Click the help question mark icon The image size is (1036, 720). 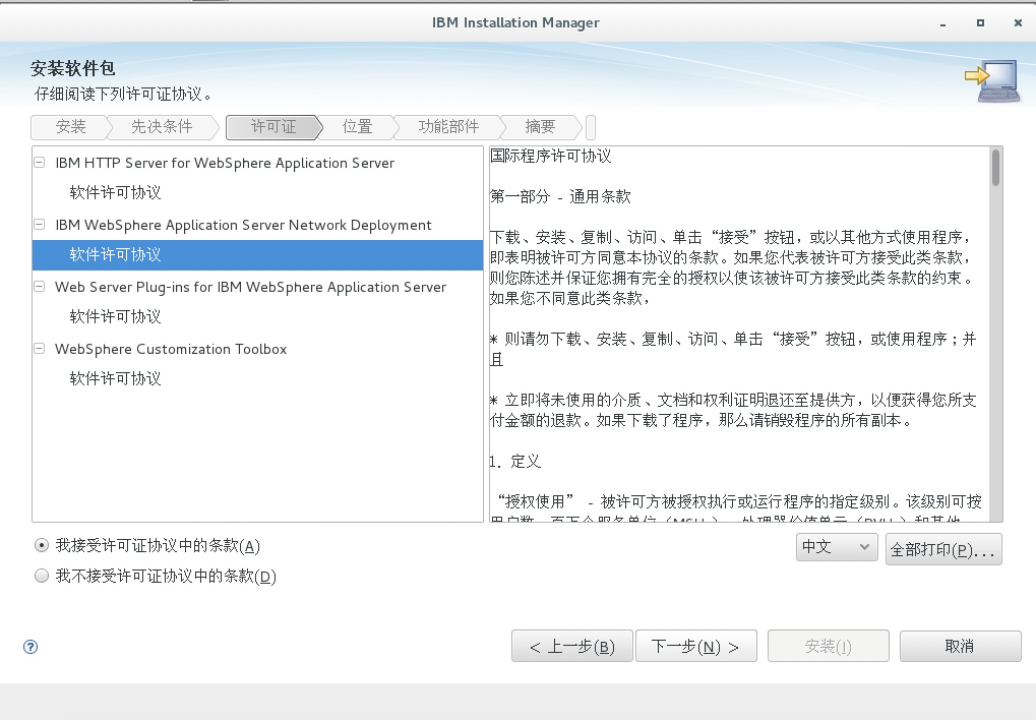[x=30, y=647]
